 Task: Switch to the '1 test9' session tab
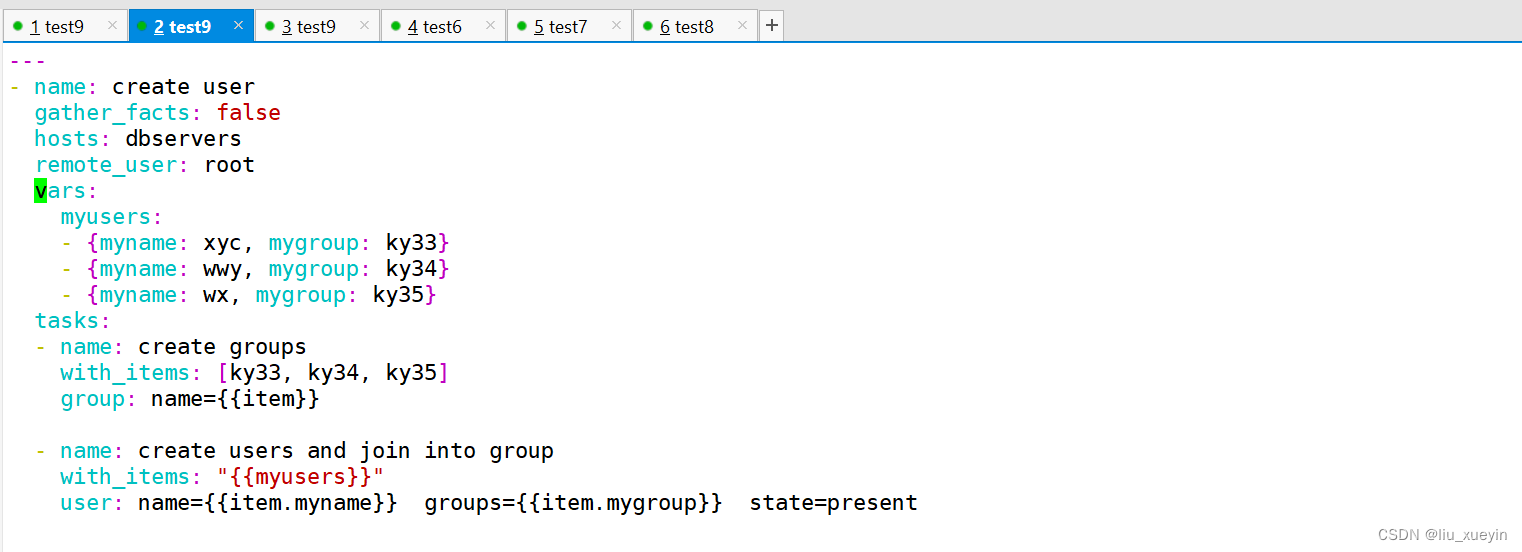click(x=65, y=26)
